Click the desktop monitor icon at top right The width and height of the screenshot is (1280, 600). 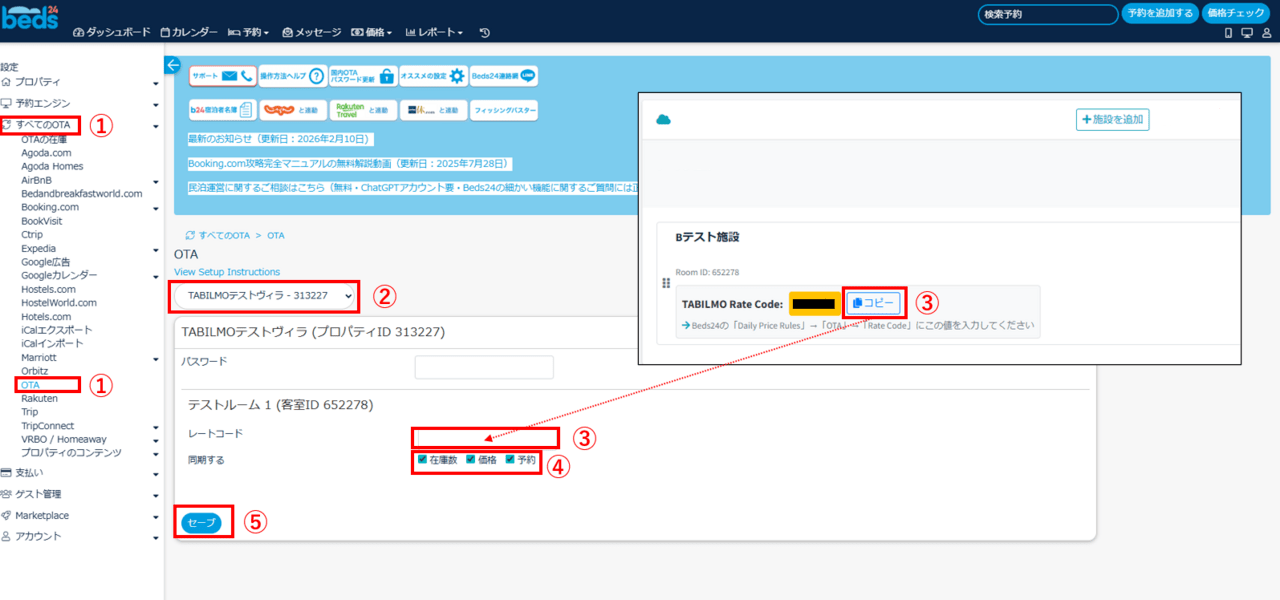coord(1246,33)
